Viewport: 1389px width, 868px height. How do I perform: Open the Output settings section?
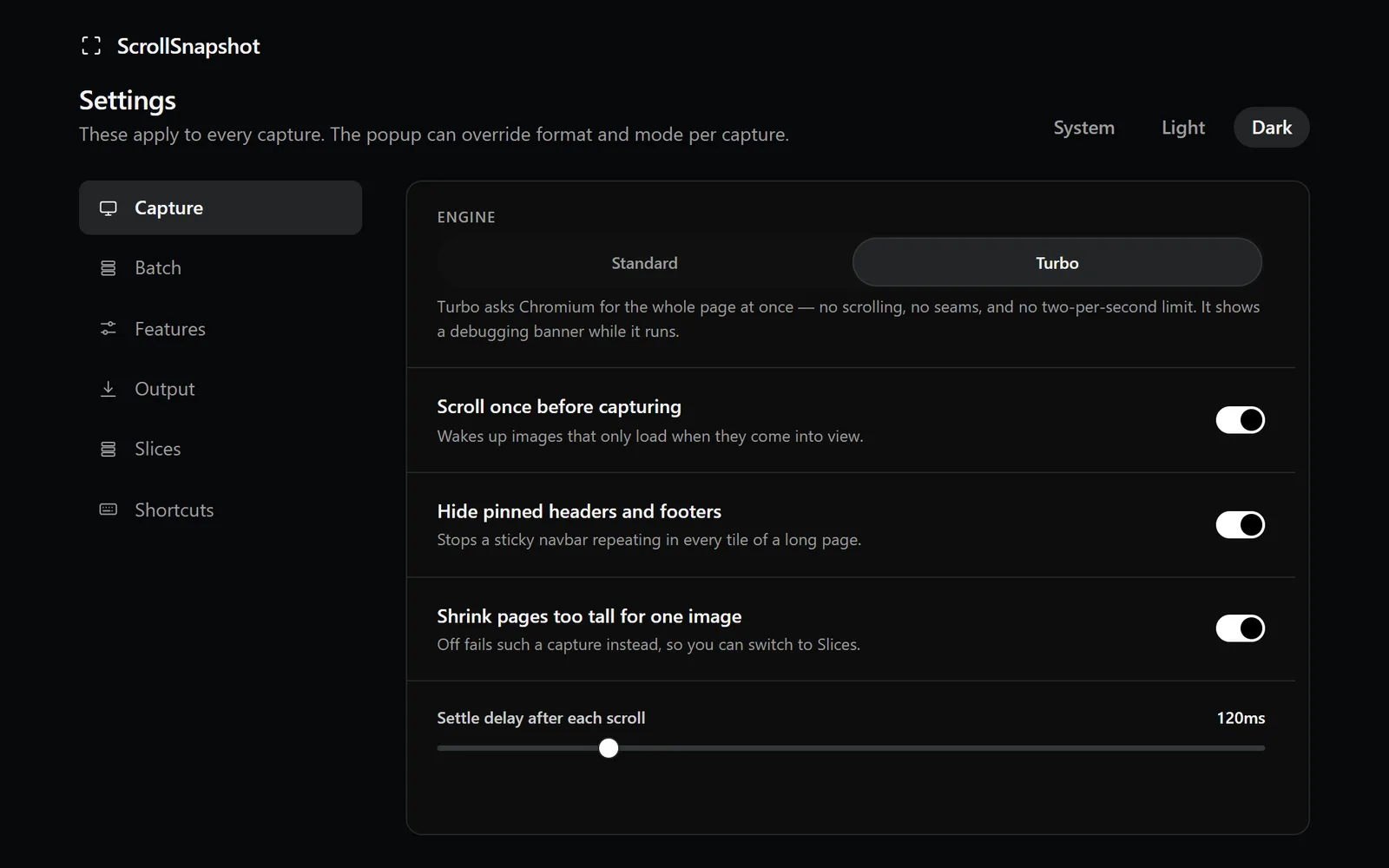(x=221, y=389)
